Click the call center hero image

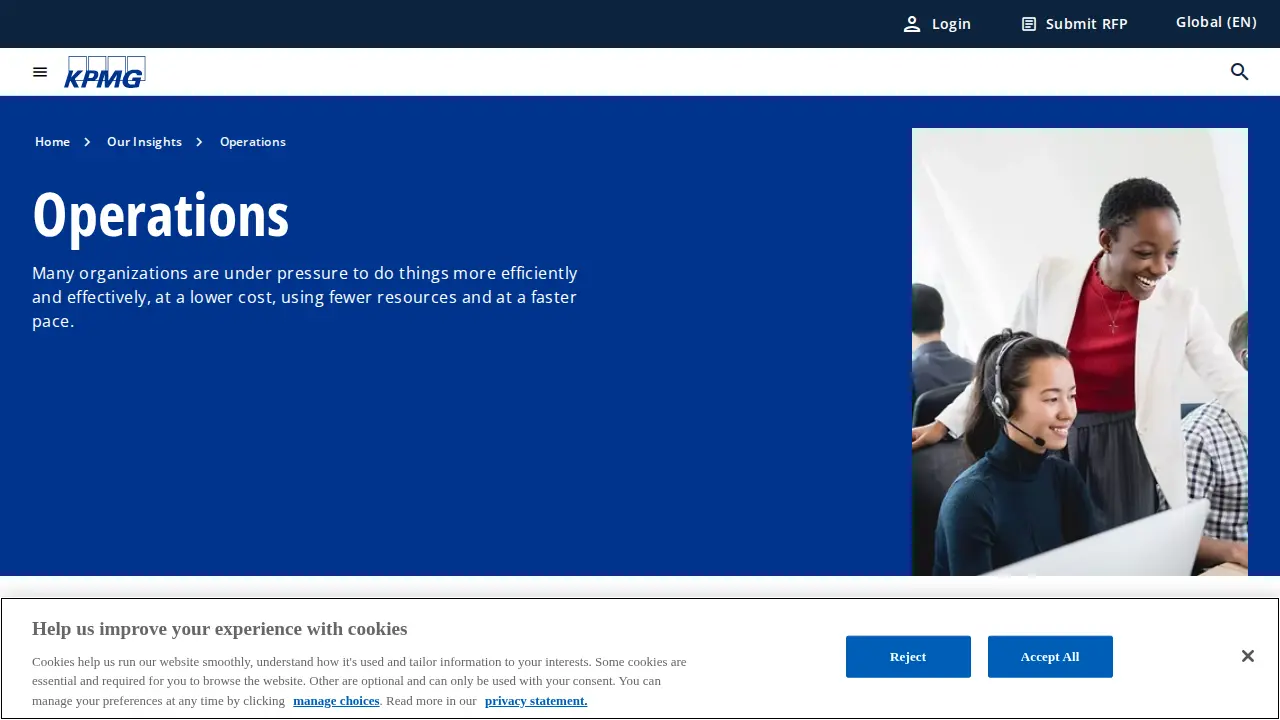pyautogui.click(x=1080, y=352)
